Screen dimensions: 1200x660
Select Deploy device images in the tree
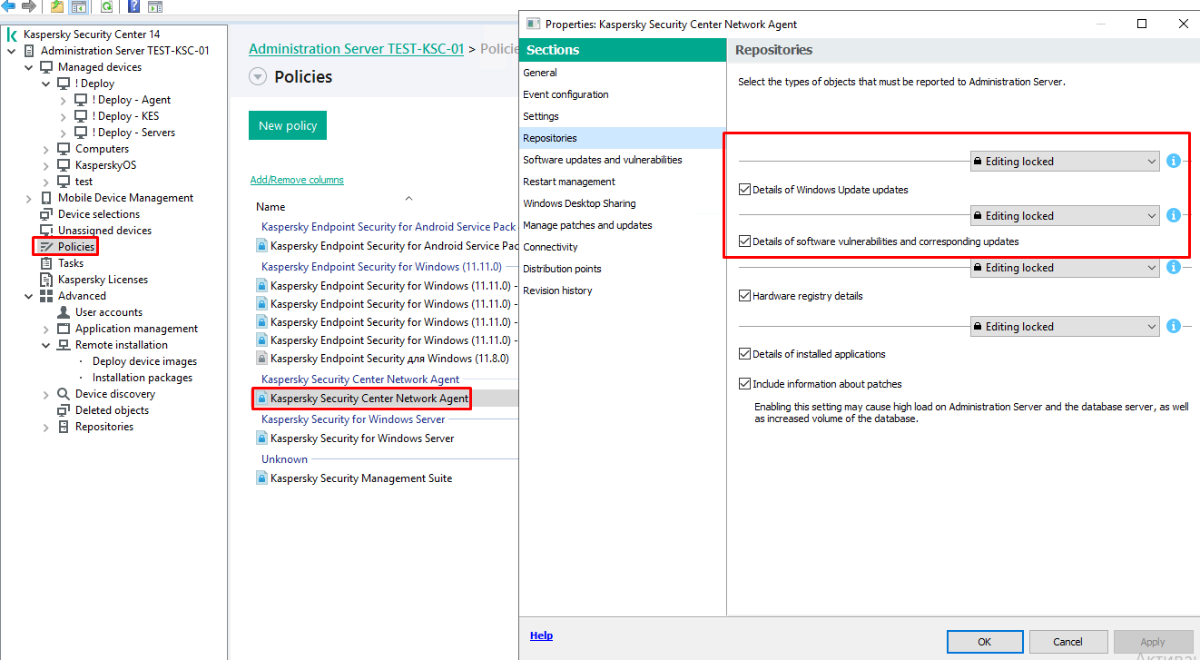click(x=144, y=362)
